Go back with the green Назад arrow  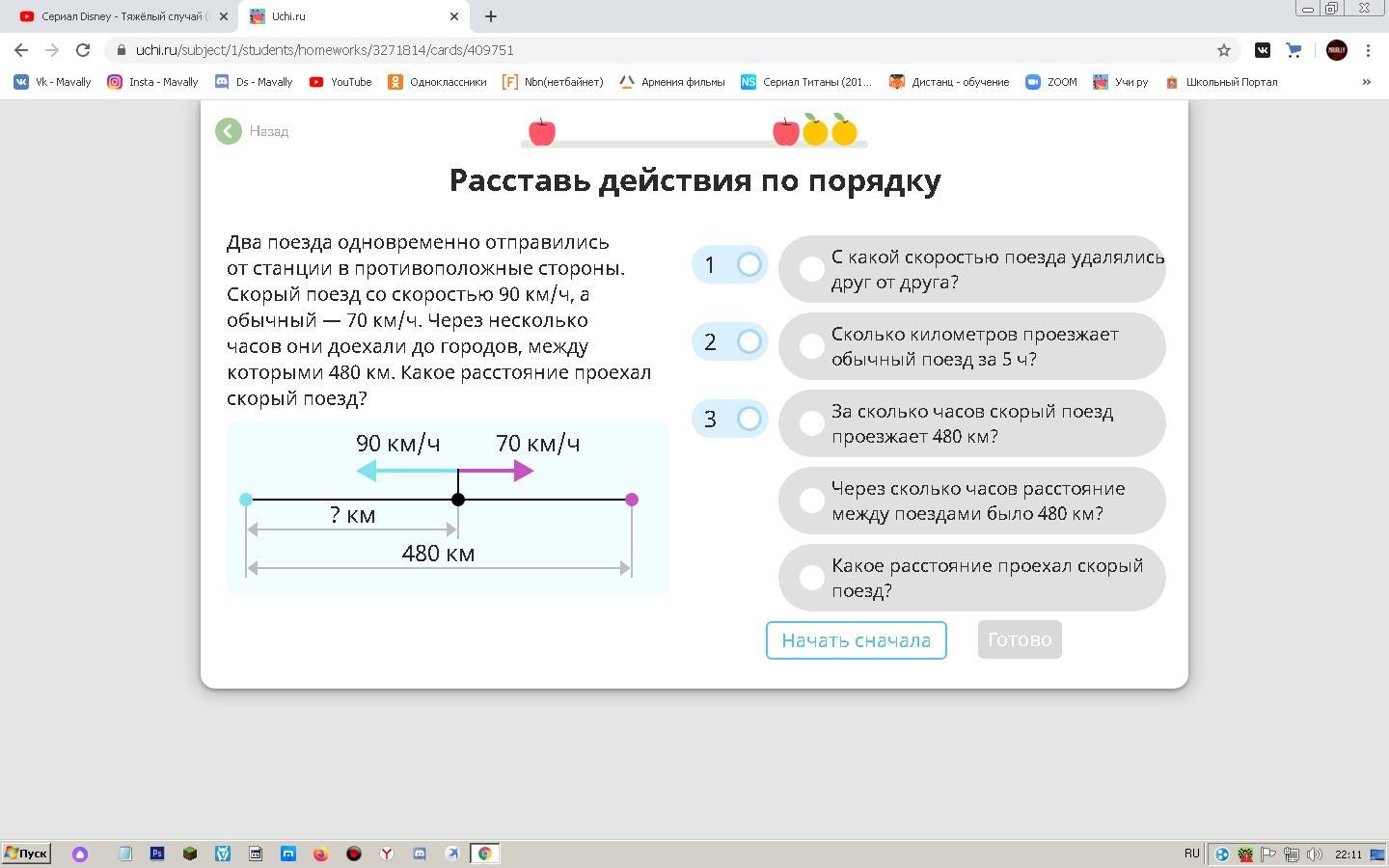point(229,131)
